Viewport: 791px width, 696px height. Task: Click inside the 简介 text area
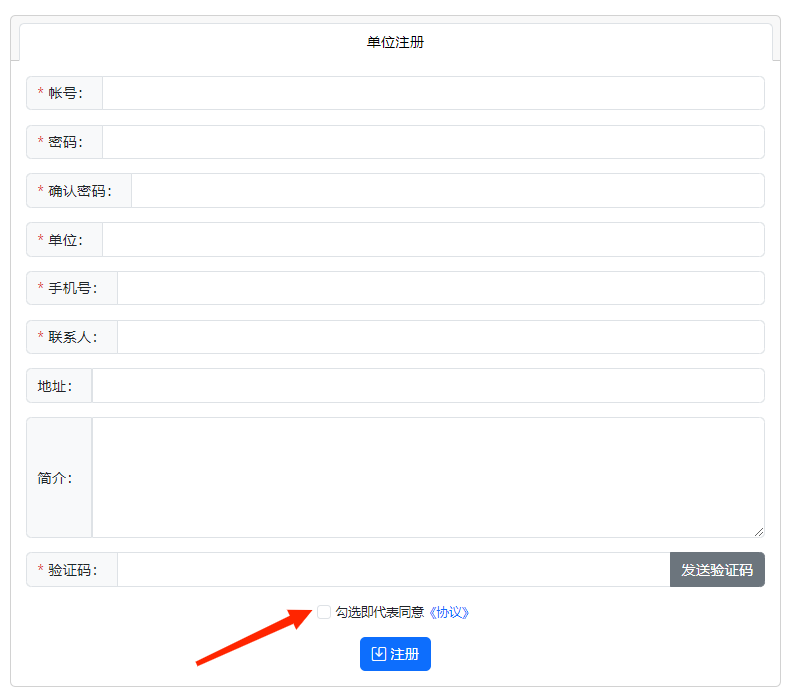click(428, 478)
